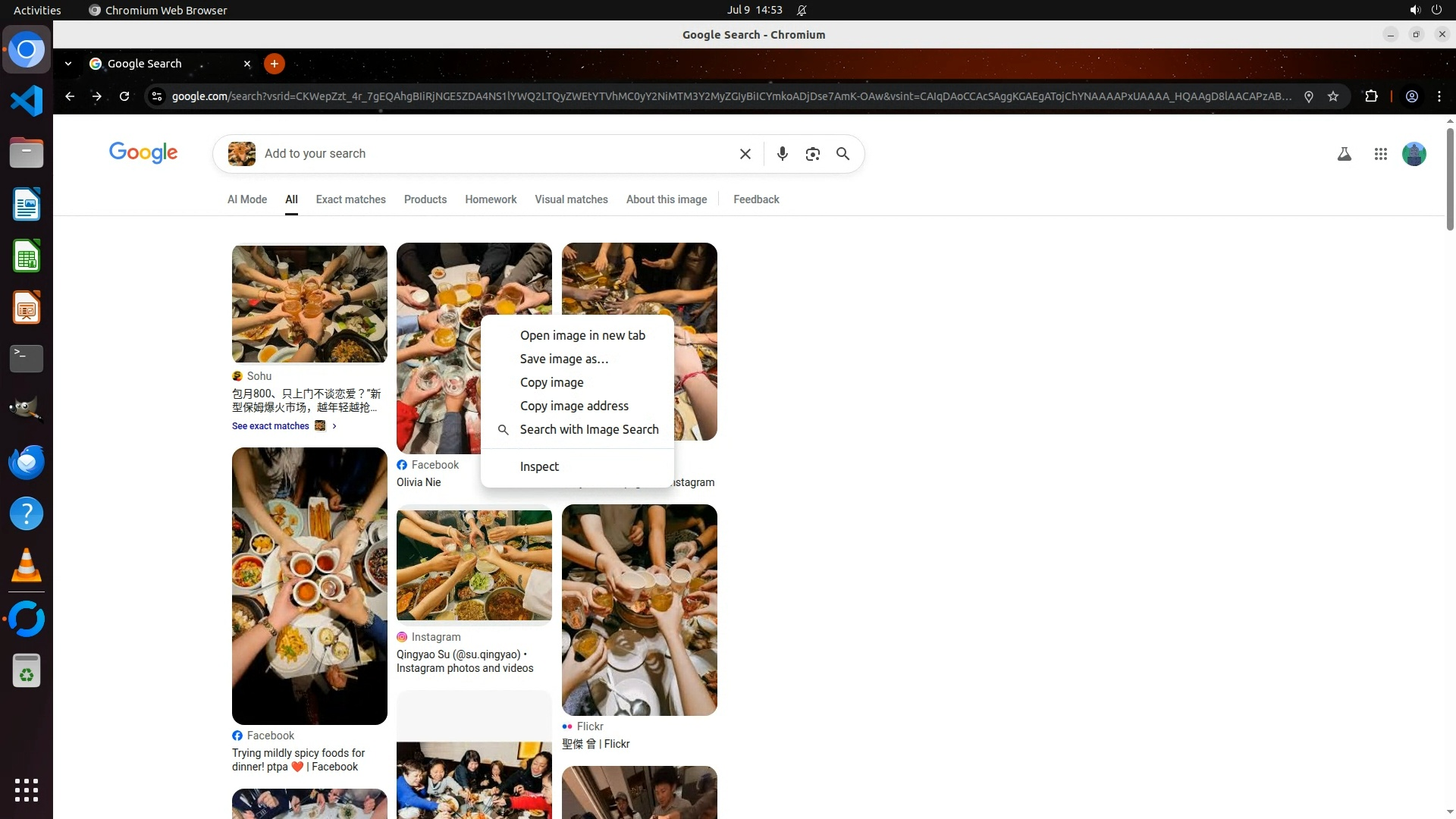Viewport: 1456px width, 819px height.
Task: Click the voice search microphone icon
Action: pos(782,154)
